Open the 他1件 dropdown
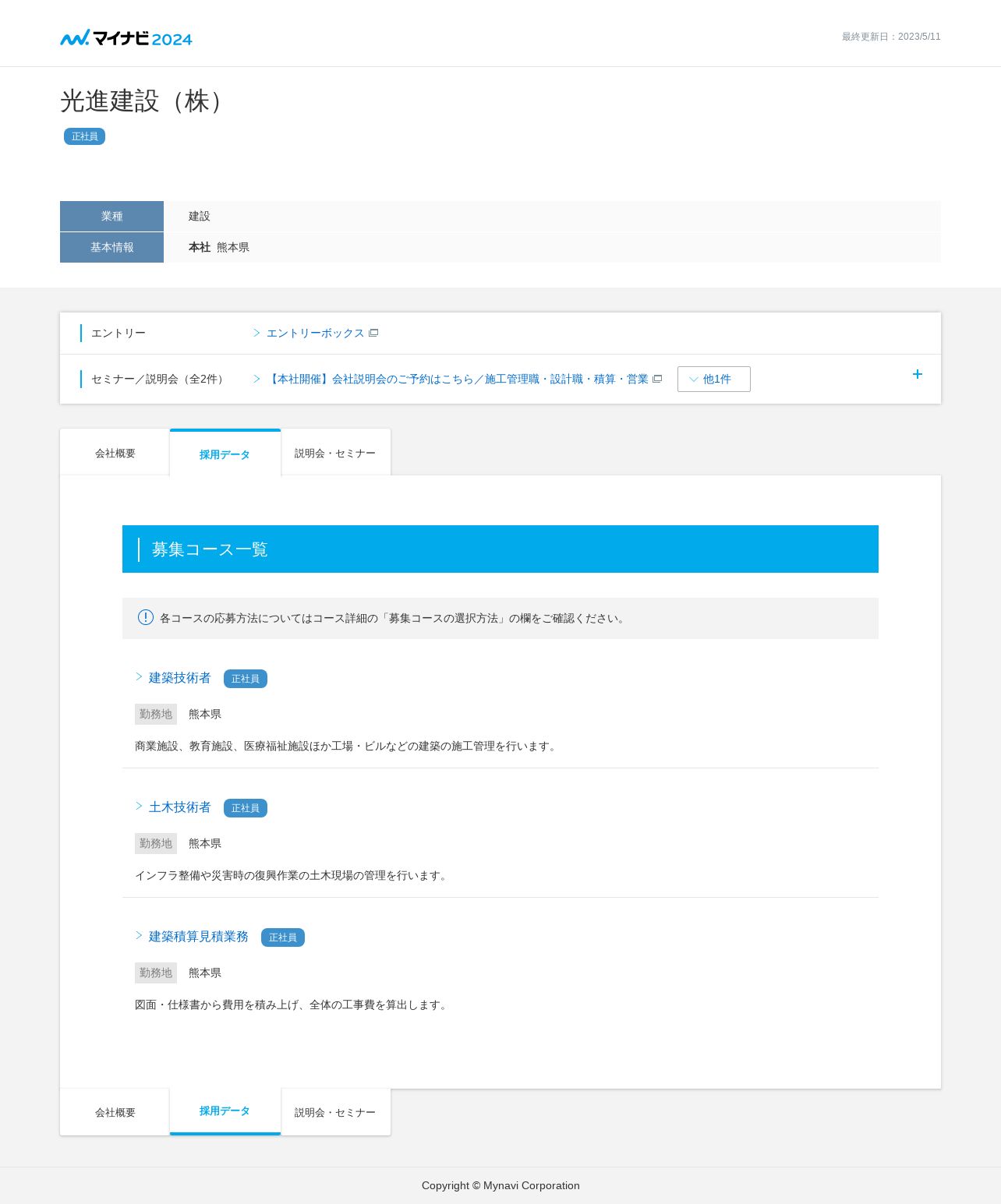 [x=714, y=379]
